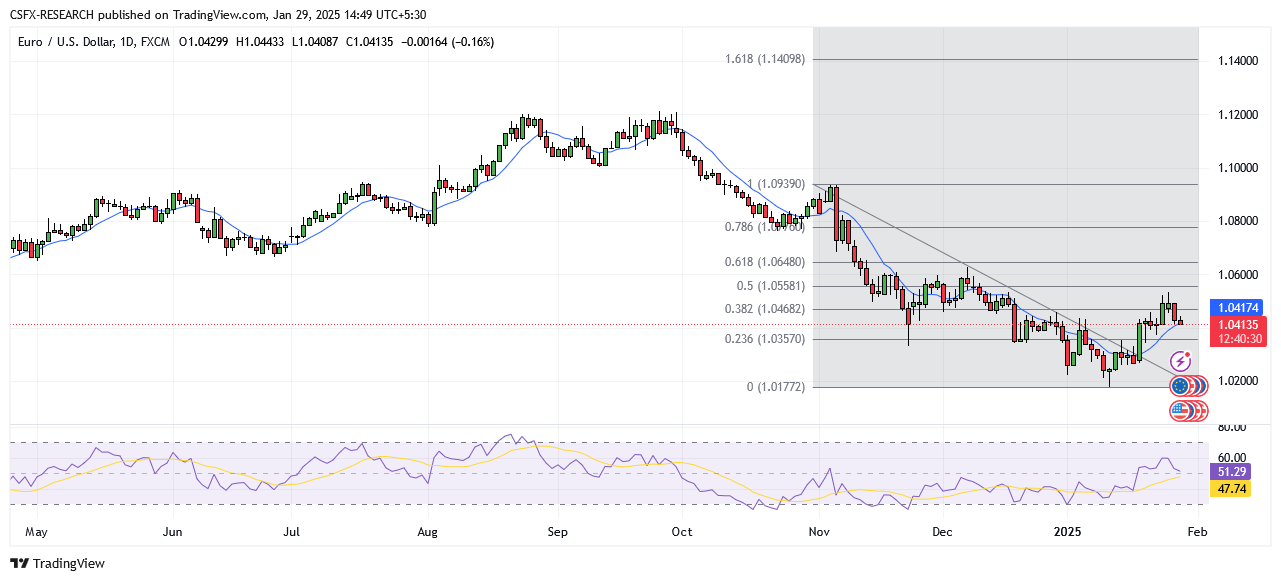Select the 0.618 (1.06480) Fibonacci level label

coord(765,262)
